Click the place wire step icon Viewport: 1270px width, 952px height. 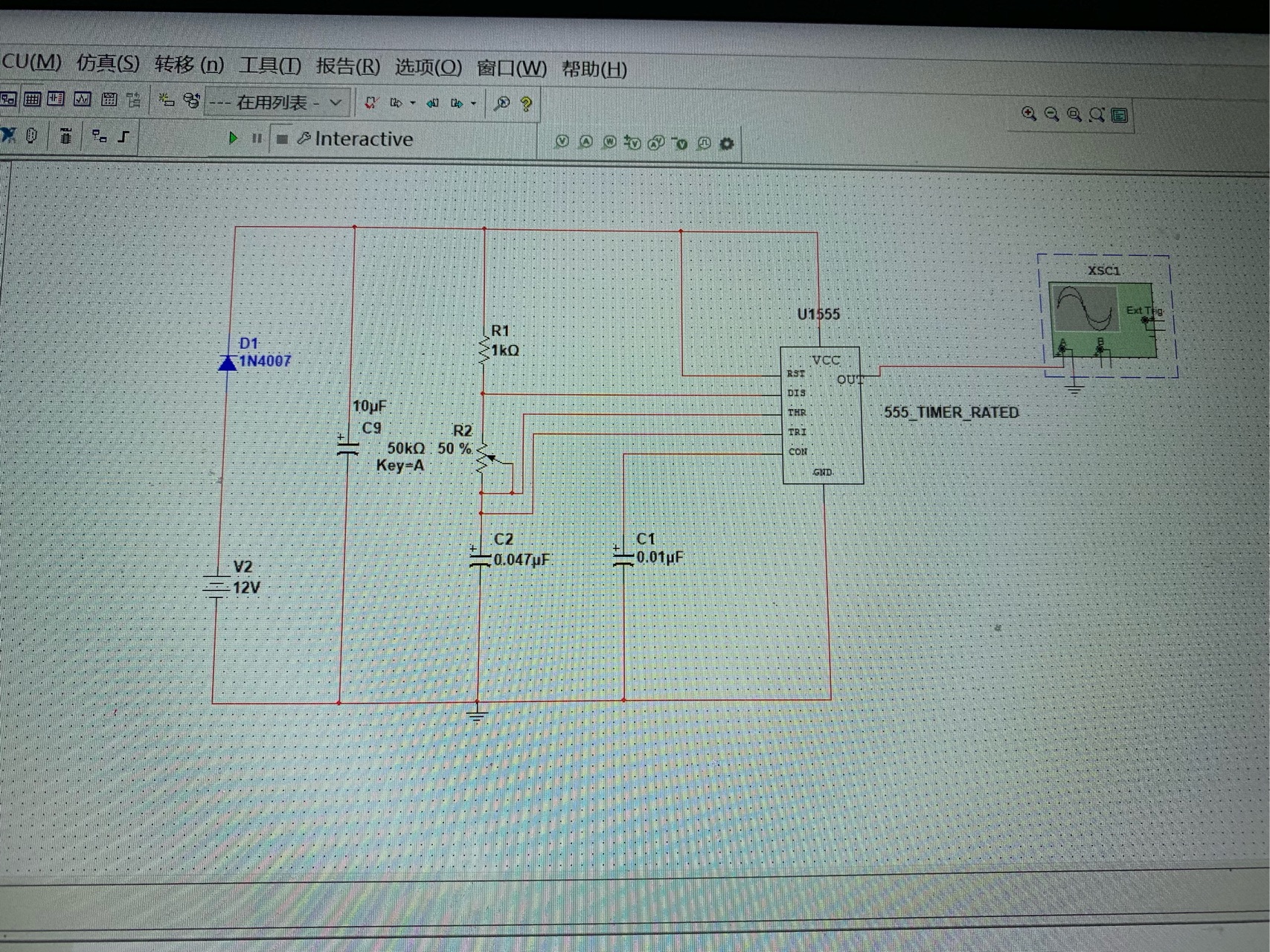pos(124,136)
